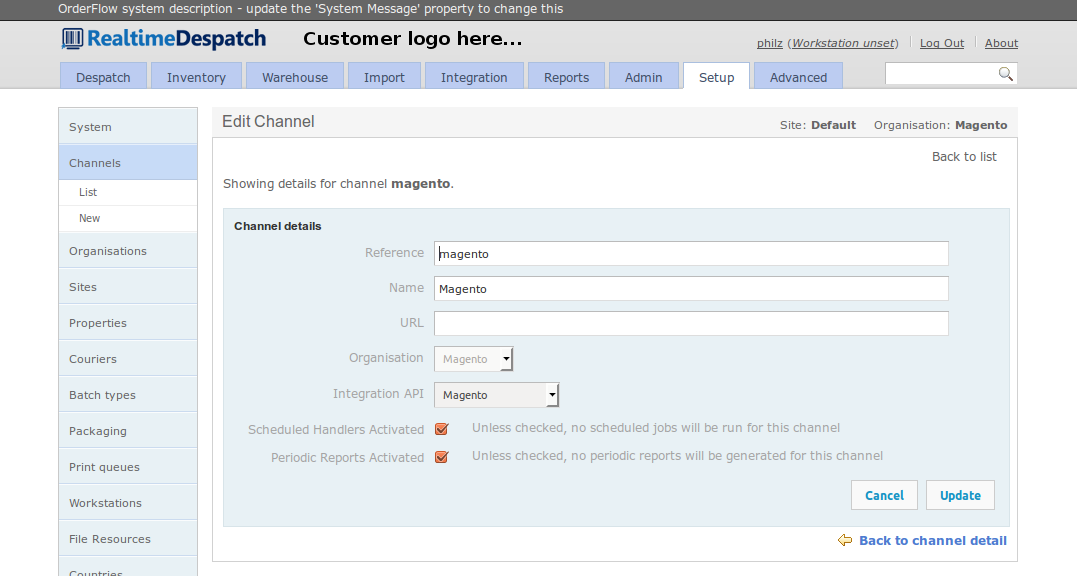Uncheck Periodic Reports Activated
Screen dimensions: 1077x576
click(441, 457)
